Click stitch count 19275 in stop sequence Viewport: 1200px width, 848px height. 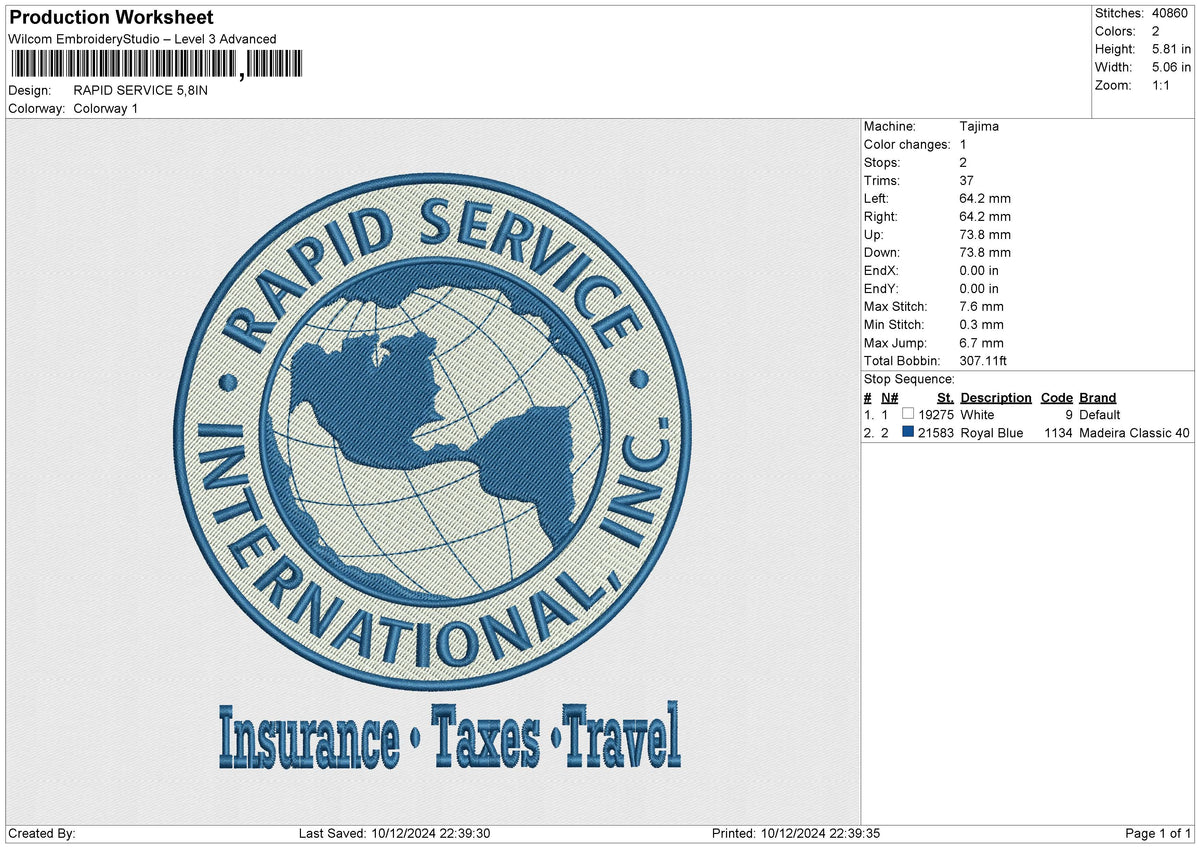click(x=937, y=414)
